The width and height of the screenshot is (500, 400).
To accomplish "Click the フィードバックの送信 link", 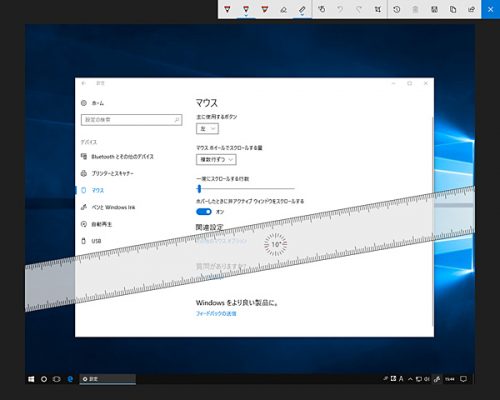I will 216,313.
